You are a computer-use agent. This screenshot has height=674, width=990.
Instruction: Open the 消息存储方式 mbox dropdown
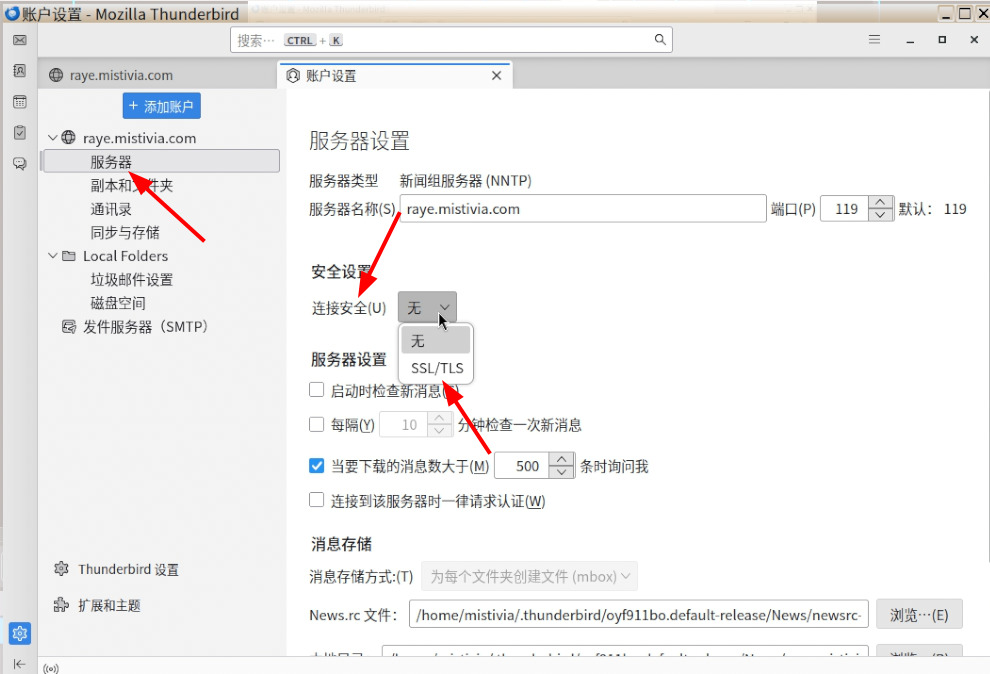529,576
